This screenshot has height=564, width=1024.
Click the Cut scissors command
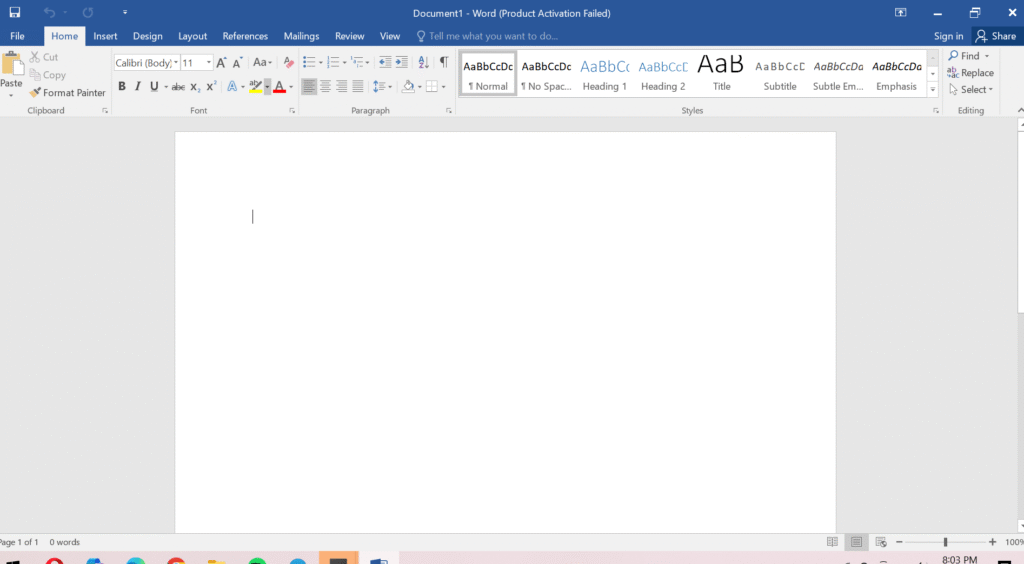click(44, 57)
